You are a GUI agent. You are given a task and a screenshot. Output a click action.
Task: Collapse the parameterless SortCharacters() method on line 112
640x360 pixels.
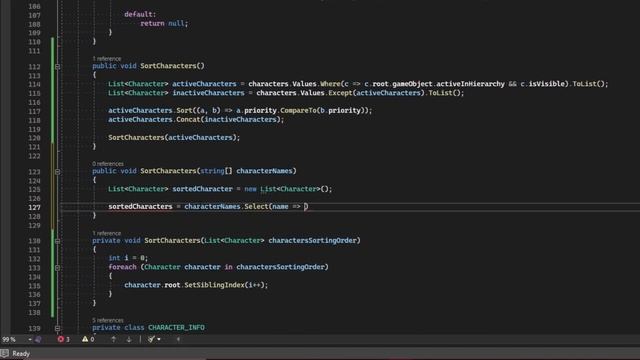[x=58, y=66]
